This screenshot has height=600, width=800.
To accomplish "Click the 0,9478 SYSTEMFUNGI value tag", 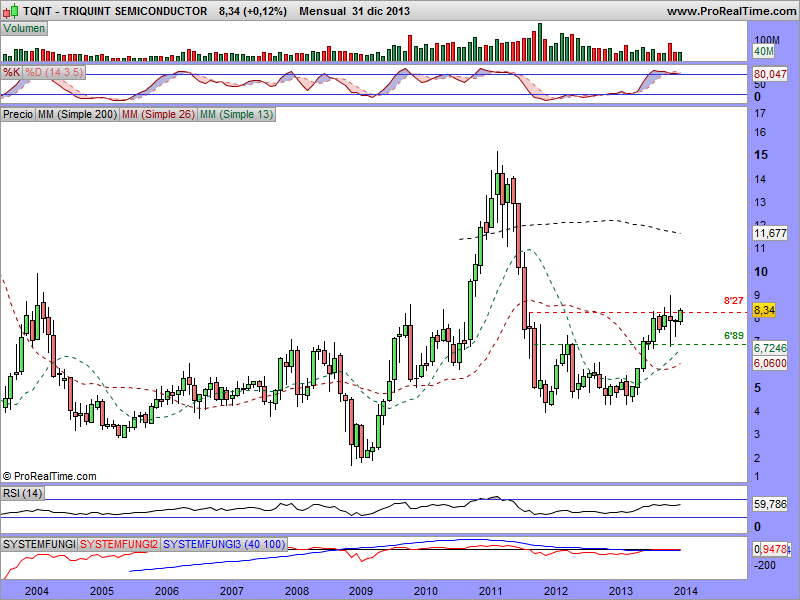I will 771,549.
